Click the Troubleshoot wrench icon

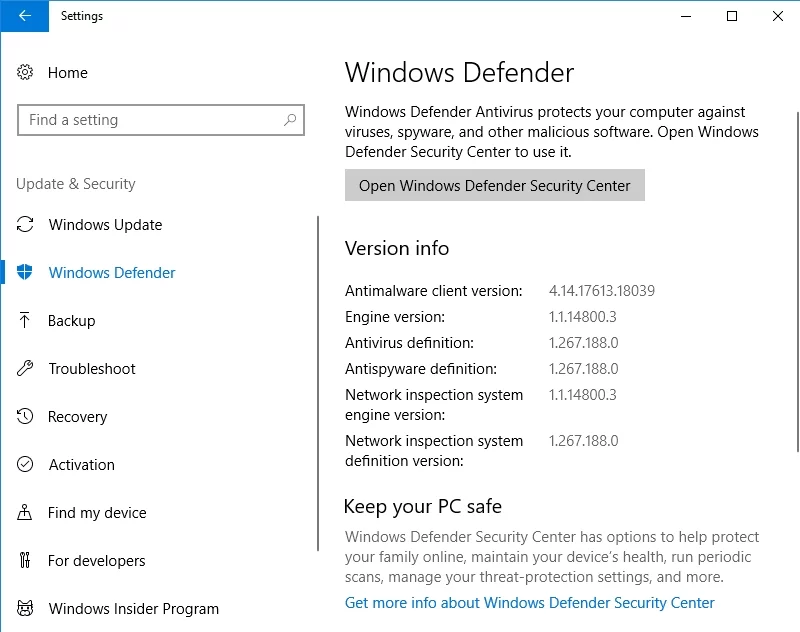click(x=26, y=369)
